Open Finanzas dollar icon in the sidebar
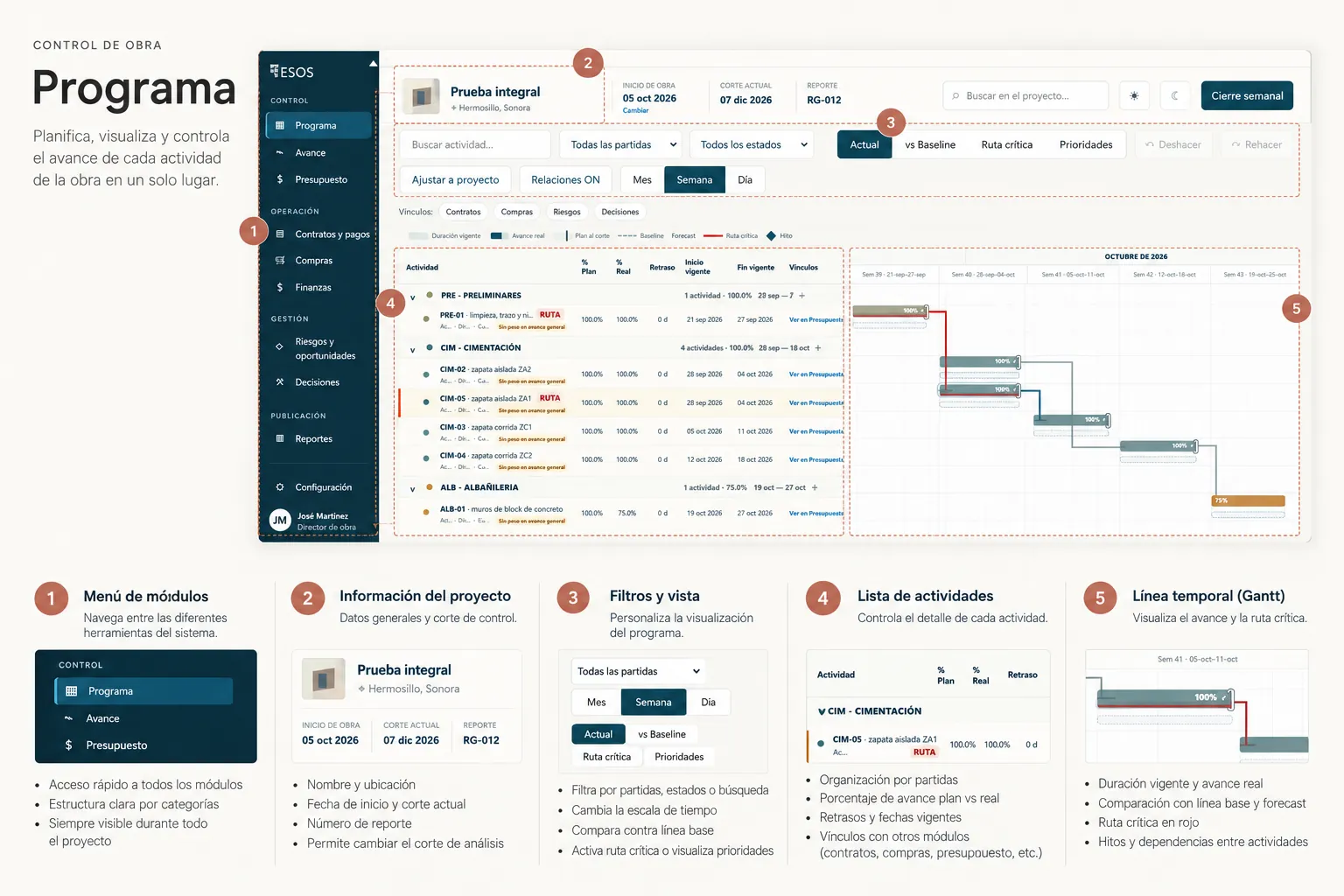 click(280, 287)
